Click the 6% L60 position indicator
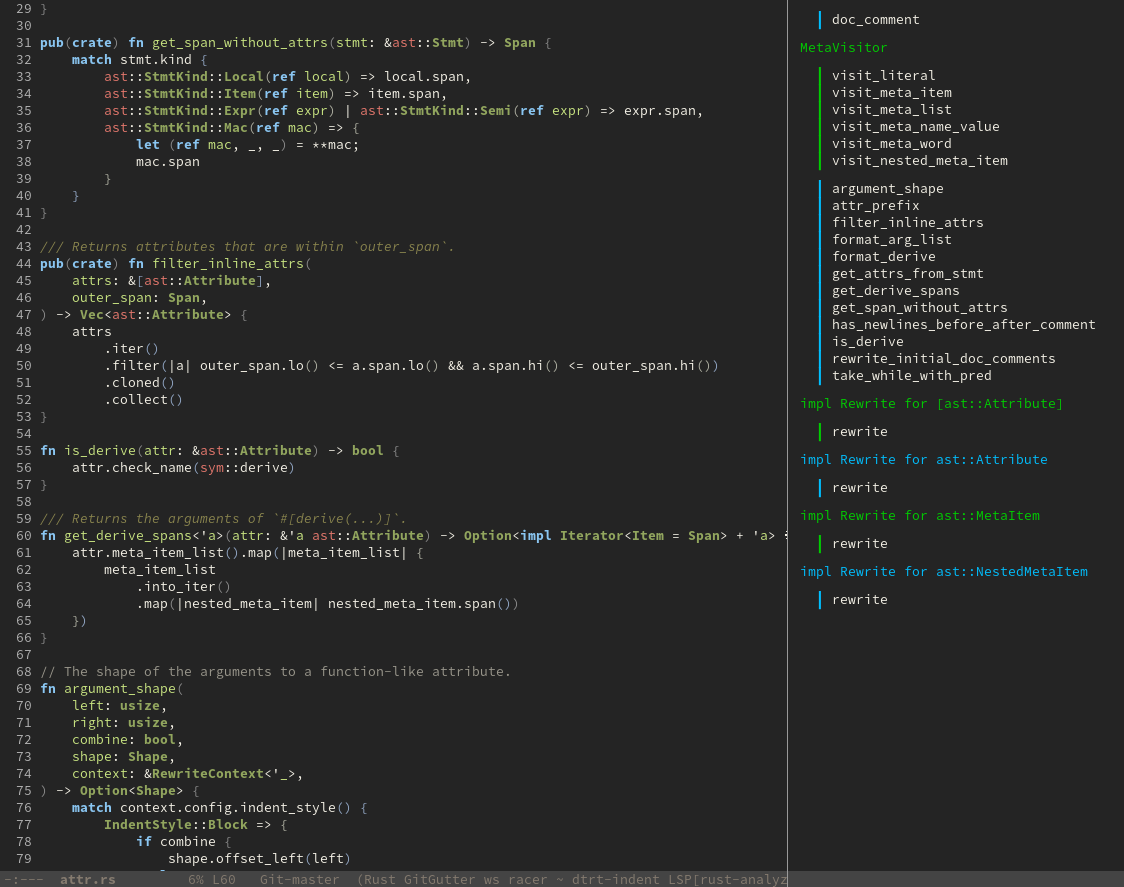The width and height of the screenshot is (1124, 887). click(211, 879)
